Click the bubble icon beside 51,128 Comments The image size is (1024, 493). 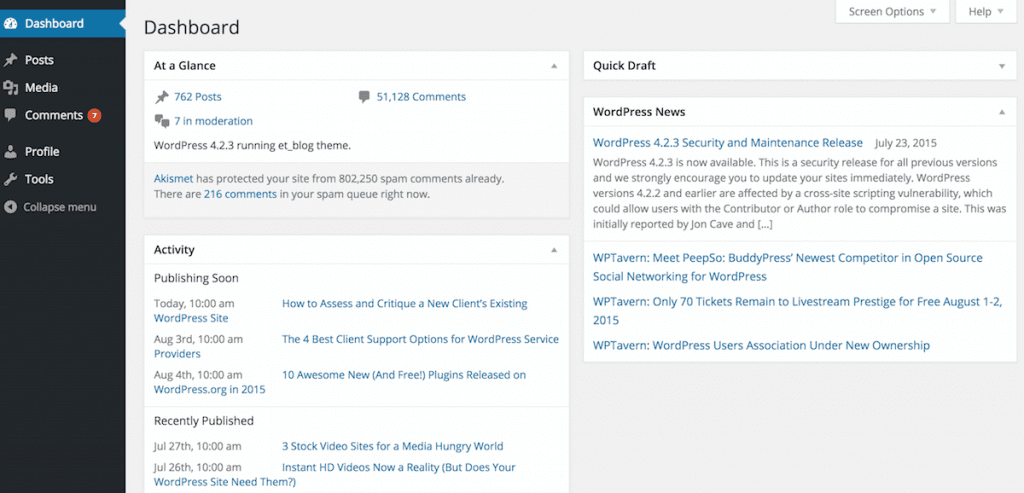click(364, 97)
